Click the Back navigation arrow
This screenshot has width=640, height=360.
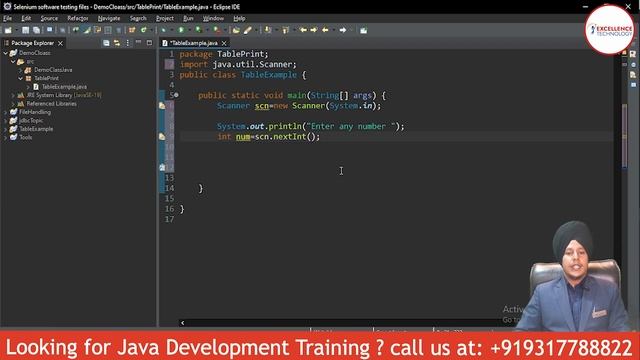pos(325,30)
